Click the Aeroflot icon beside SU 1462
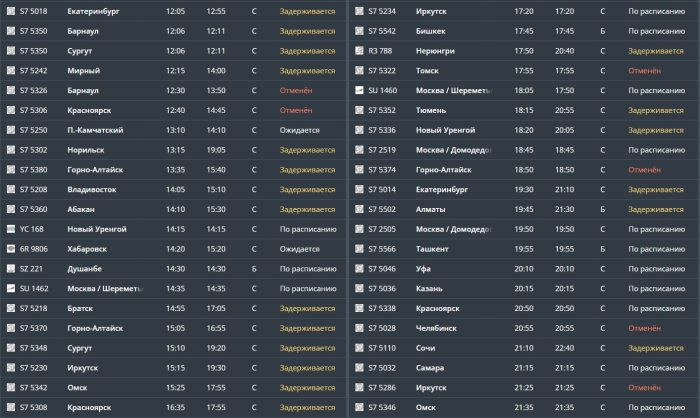This screenshot has width=700, height=418. click(x=10, y=288)
